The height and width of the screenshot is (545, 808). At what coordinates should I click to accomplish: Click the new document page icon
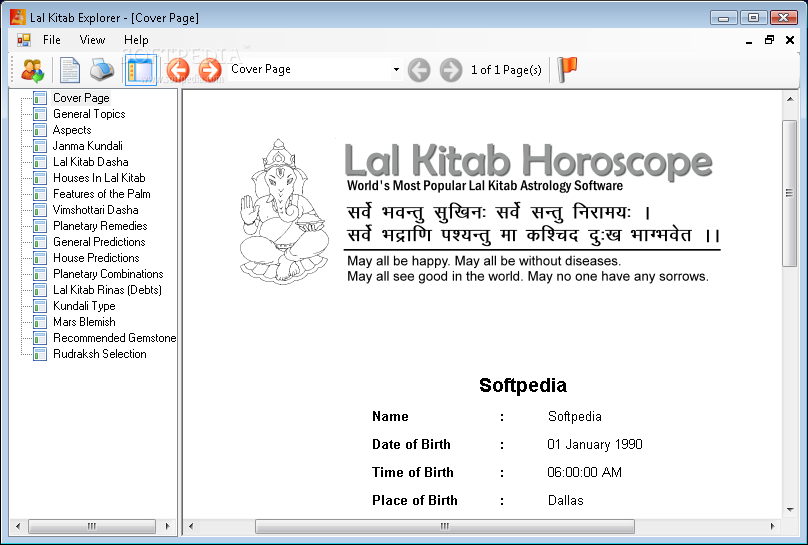(x=70, y=70)
